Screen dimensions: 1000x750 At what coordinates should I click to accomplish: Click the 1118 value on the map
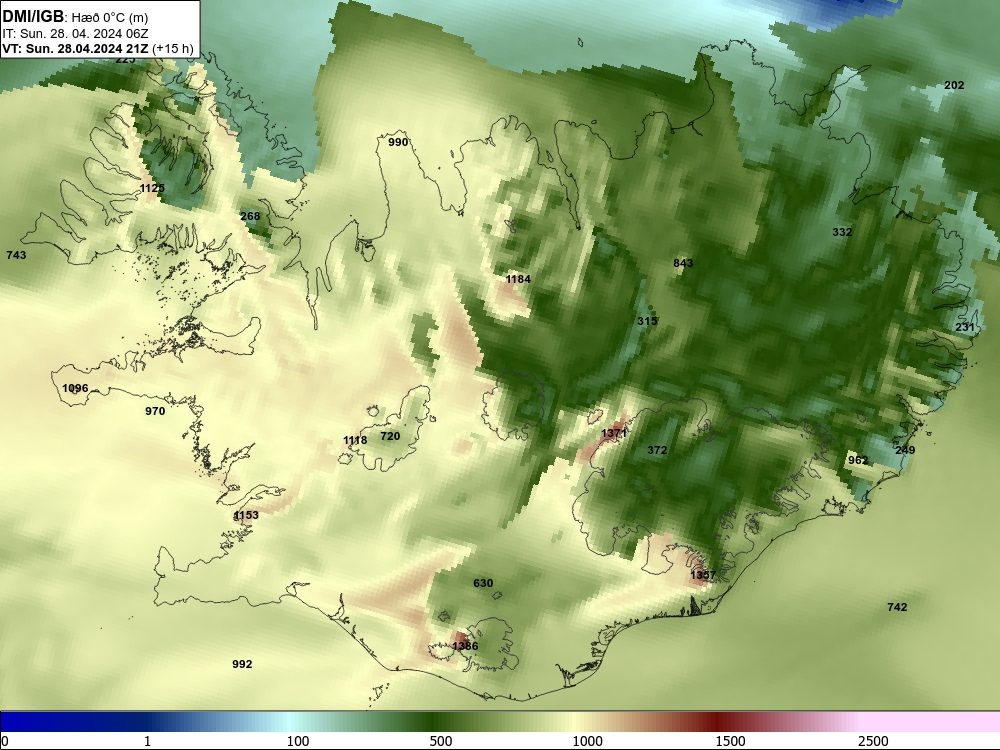click(x=355, y=440)
